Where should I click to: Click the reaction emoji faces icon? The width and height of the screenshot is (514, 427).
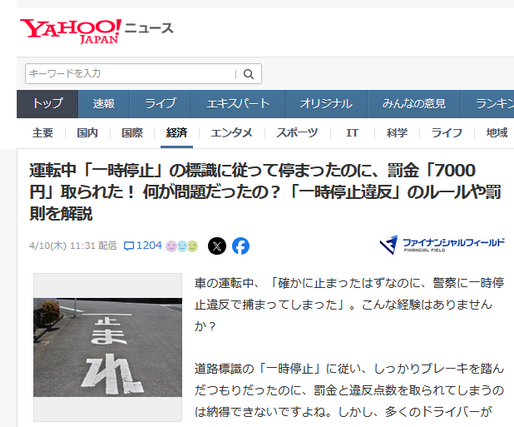point(182,246)
